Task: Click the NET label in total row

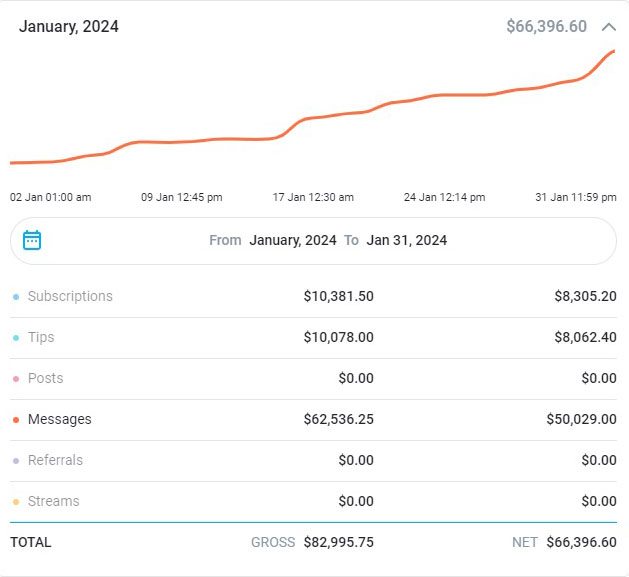Action: pyautogui.click(x=525, y=542)
